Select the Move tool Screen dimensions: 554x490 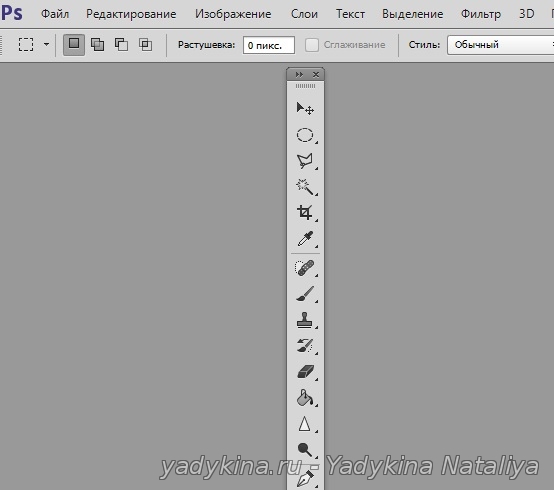(305, 108)
